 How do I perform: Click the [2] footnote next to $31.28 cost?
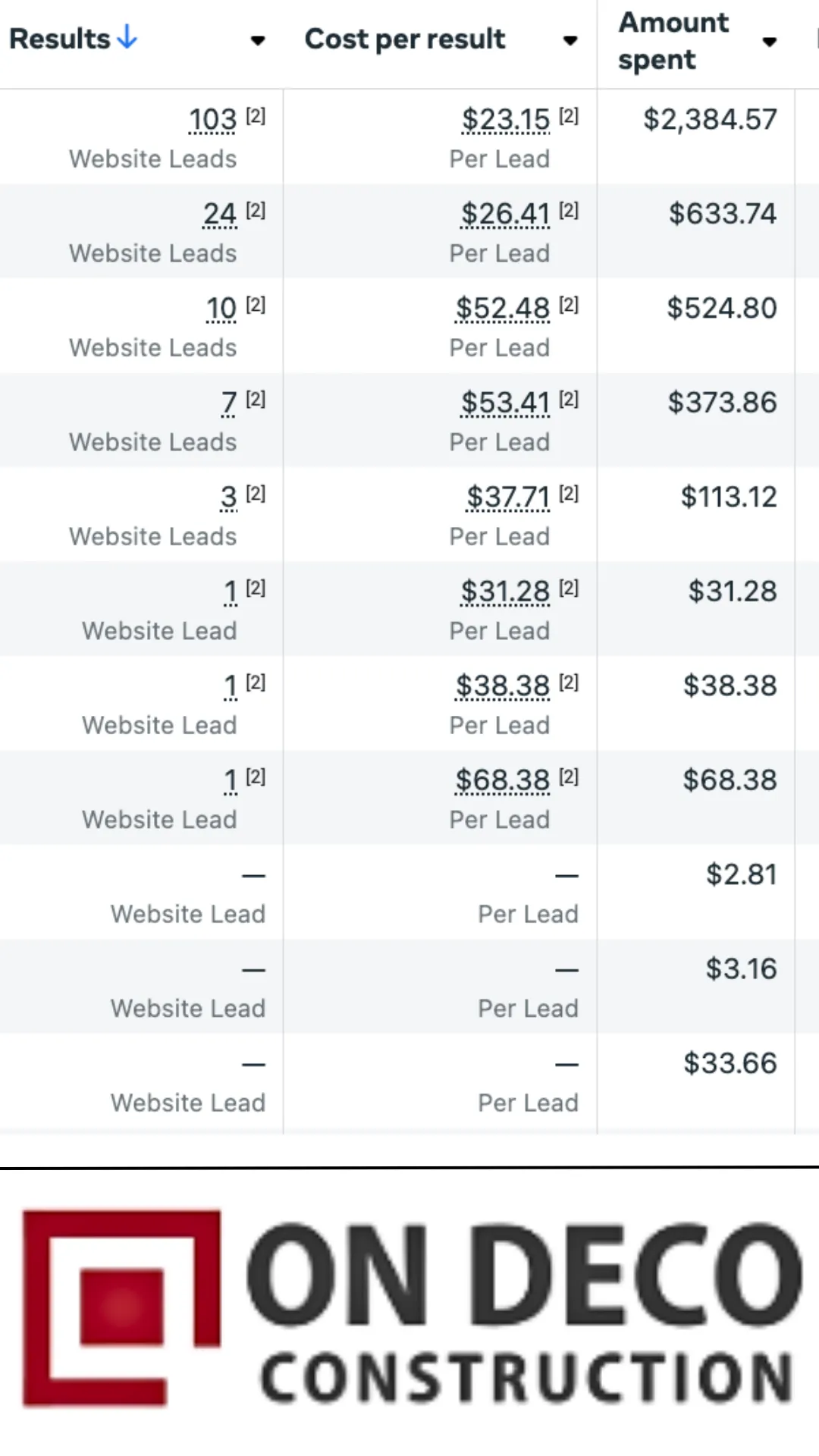[569, 588]
